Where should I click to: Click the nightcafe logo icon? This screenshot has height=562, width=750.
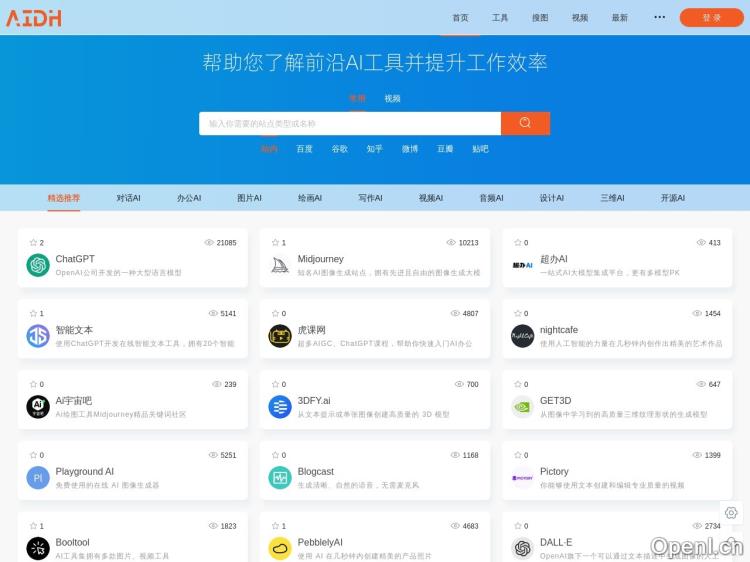[522, 336]
